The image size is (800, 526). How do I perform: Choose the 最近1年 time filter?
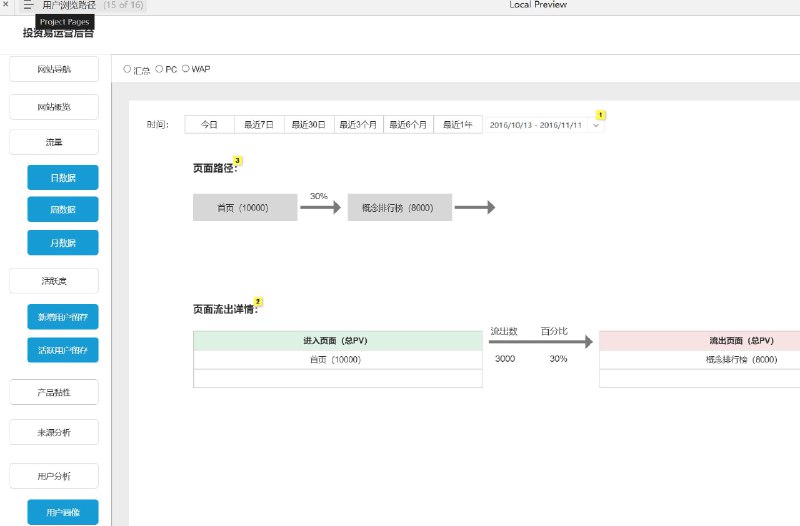(x=458, y=124)
